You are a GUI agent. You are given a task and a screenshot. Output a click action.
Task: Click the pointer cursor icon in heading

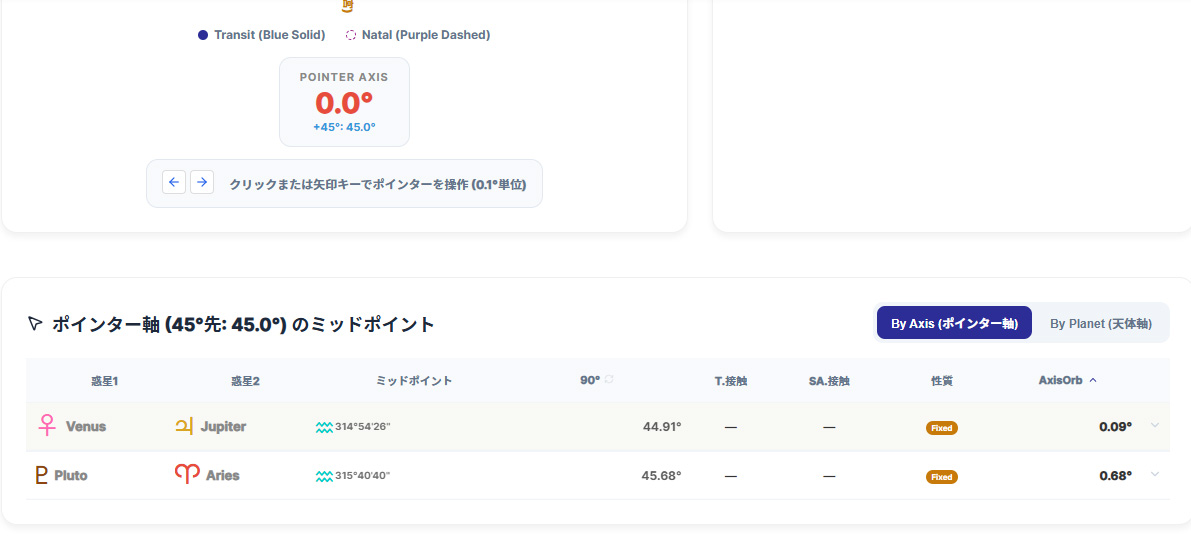coord(35,324)
